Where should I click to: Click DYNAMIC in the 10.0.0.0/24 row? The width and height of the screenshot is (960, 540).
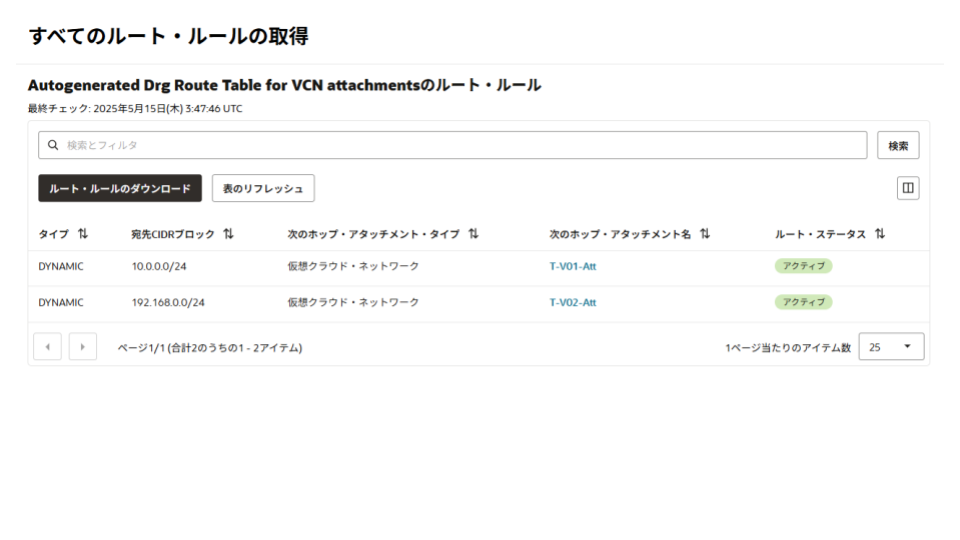tap(61, 266)
